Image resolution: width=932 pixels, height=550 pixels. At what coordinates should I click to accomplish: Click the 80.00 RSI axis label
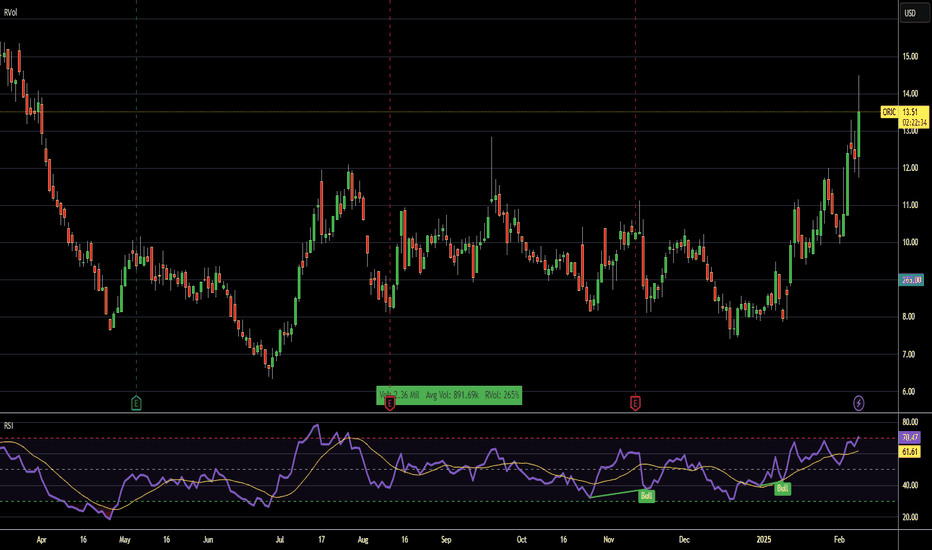(x=910, y=422)
